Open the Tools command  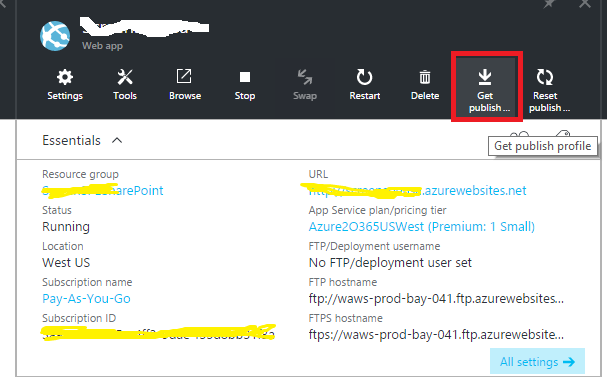(125, 86)
